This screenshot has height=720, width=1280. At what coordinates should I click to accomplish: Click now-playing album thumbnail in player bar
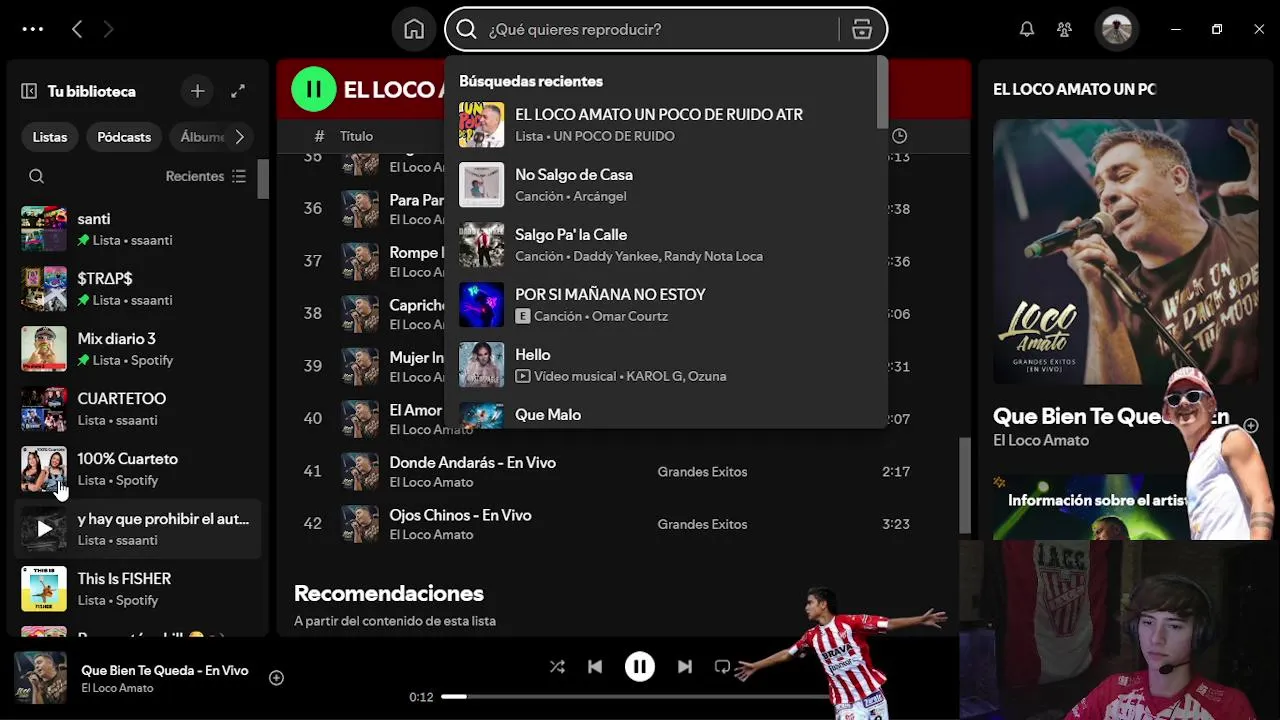[40, 678]
